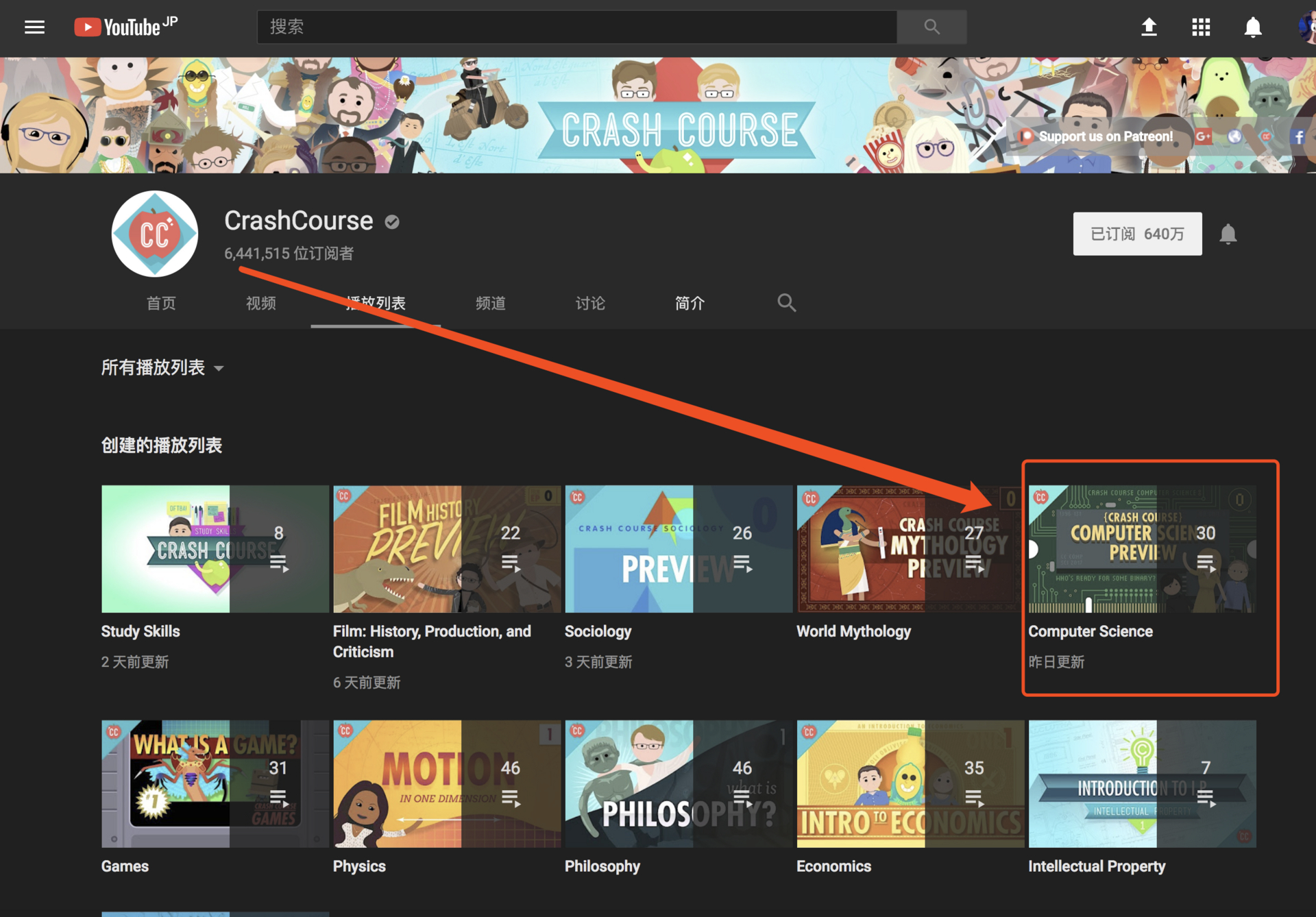
Task: Click the playlist queue icon on World Mythology
Action: (x=974, y=563)
